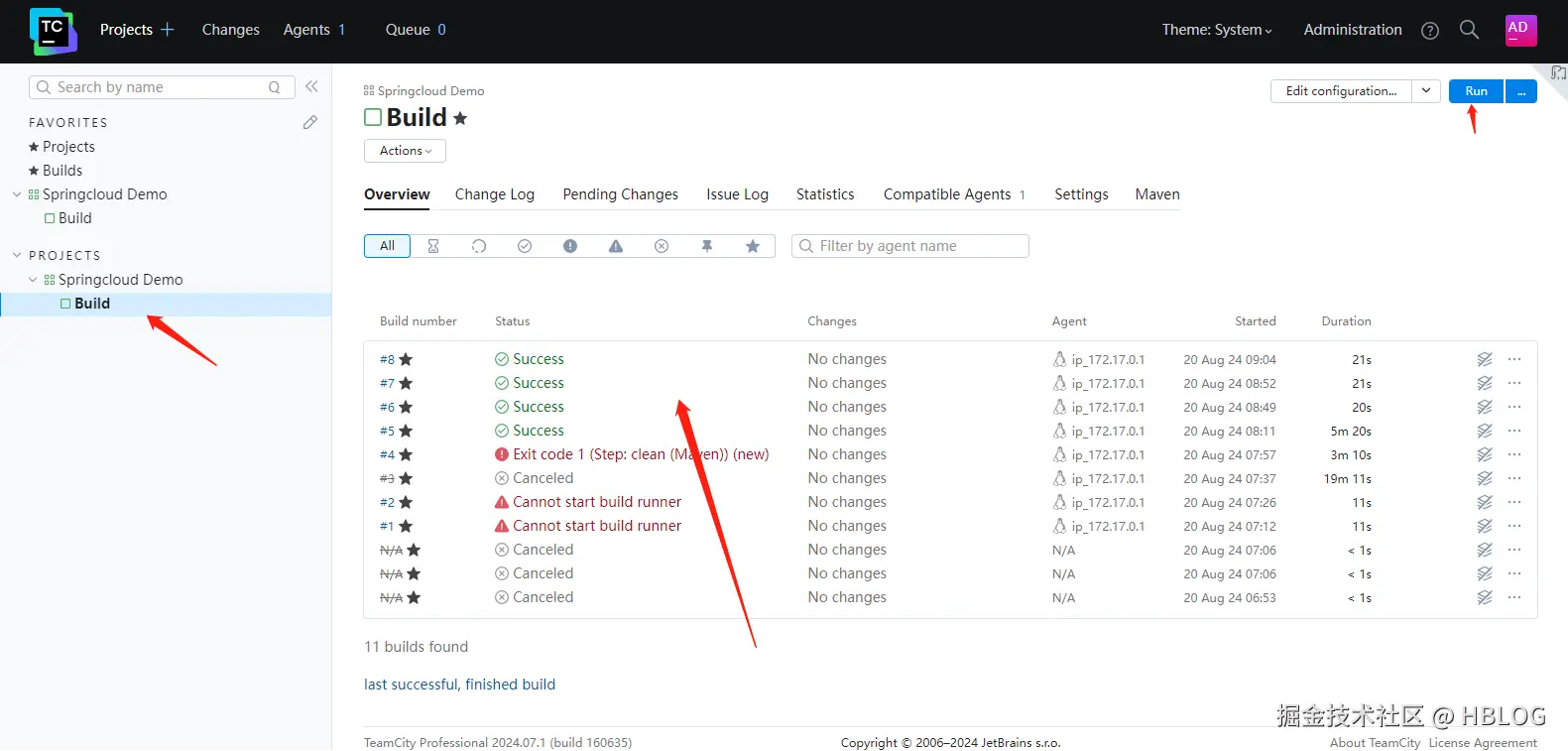This screenshot has width=1568, height=751.
Task: Open the Springcloud Demo breadcrumb link
Action: (430, 90)
